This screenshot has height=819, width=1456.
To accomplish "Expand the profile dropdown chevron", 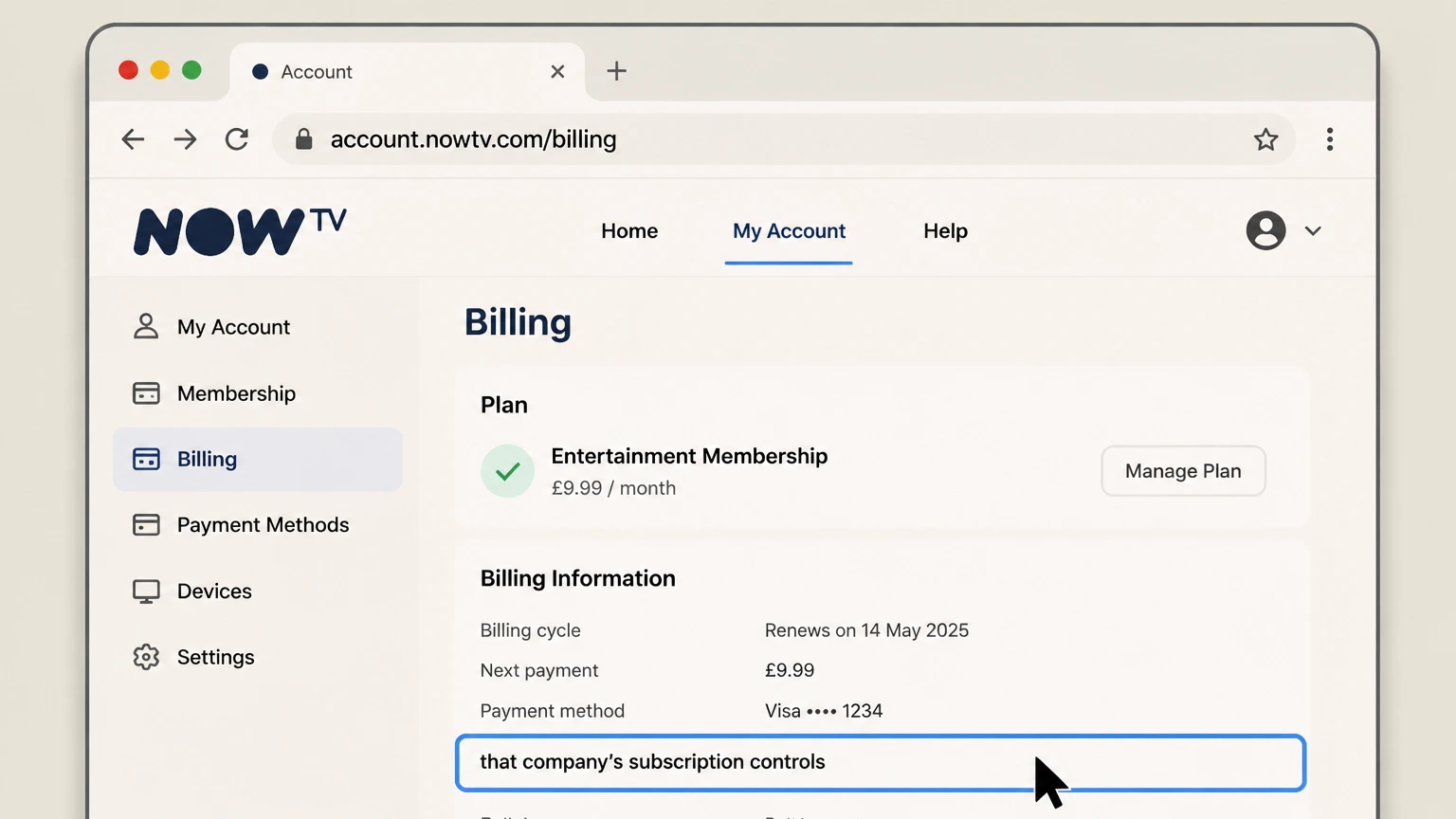I will [x=1313, y=230].
